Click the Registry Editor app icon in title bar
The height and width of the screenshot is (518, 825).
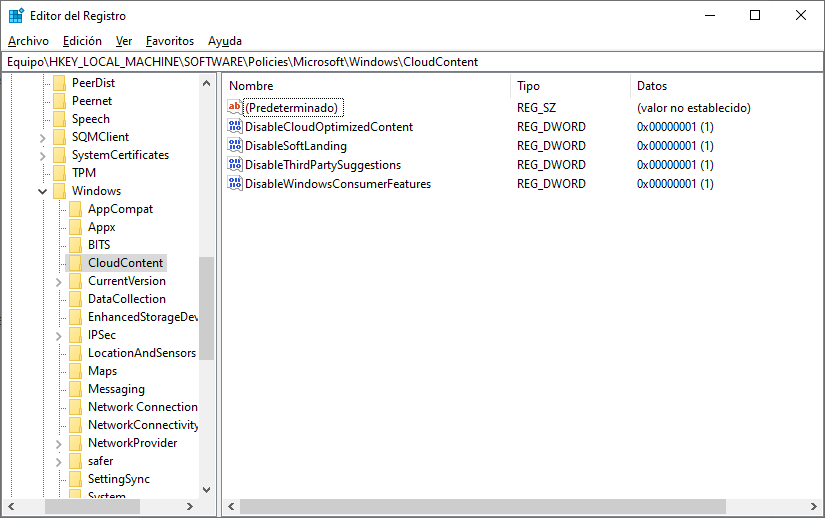click(x=16, y=15)
